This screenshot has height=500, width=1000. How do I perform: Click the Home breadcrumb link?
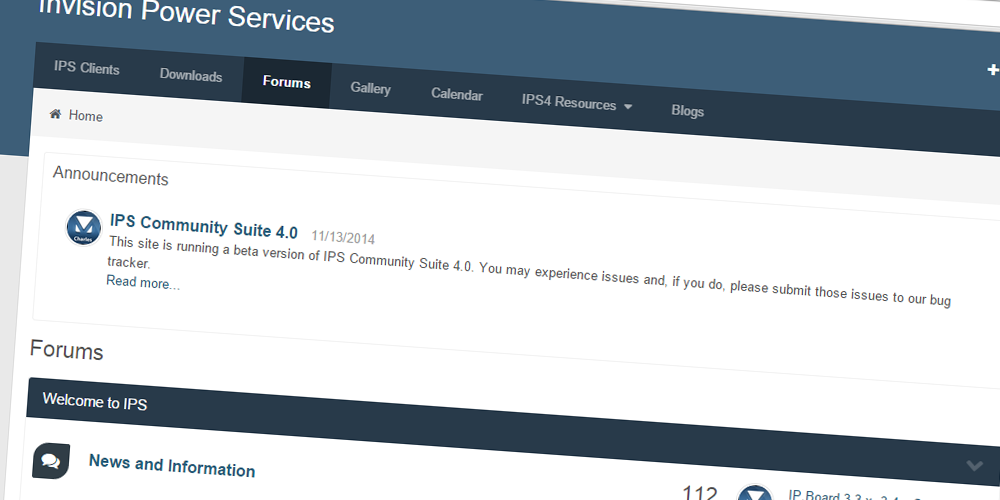coord(85,116)
